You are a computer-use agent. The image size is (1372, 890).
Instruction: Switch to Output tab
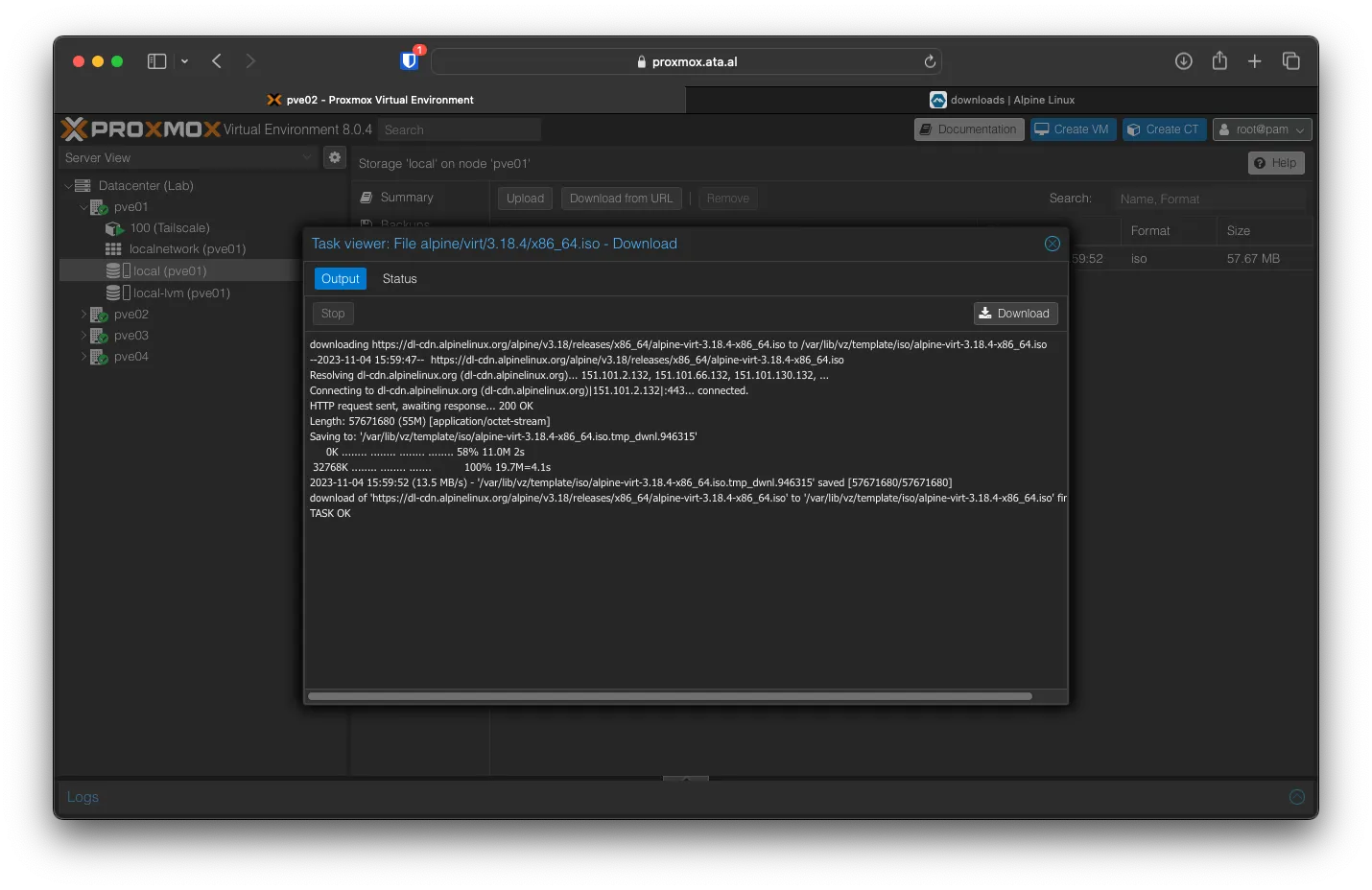(340, 279)
